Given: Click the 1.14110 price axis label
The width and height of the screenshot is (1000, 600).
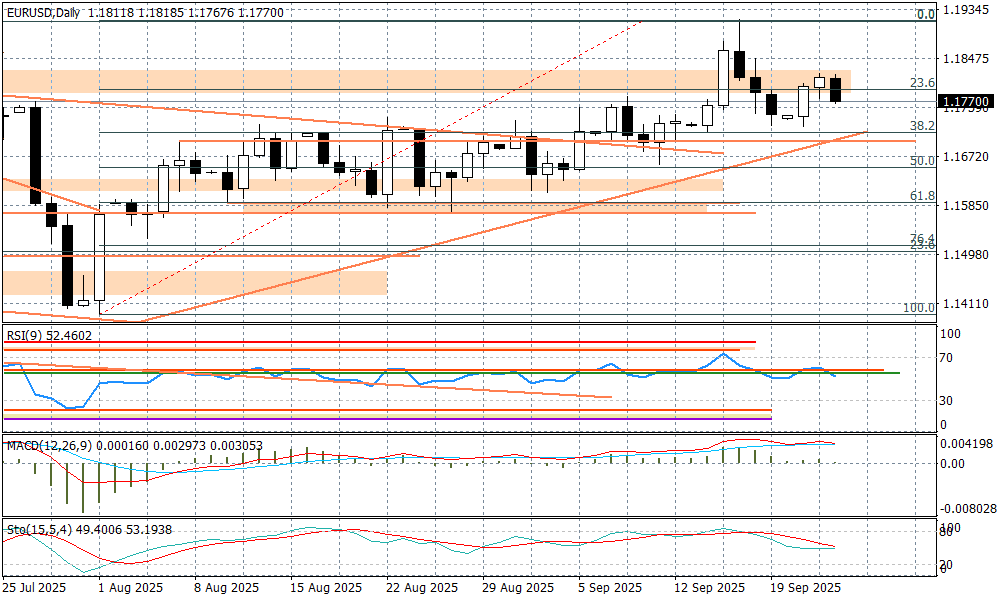Looking at the screenshot, I should click(967, 304).
